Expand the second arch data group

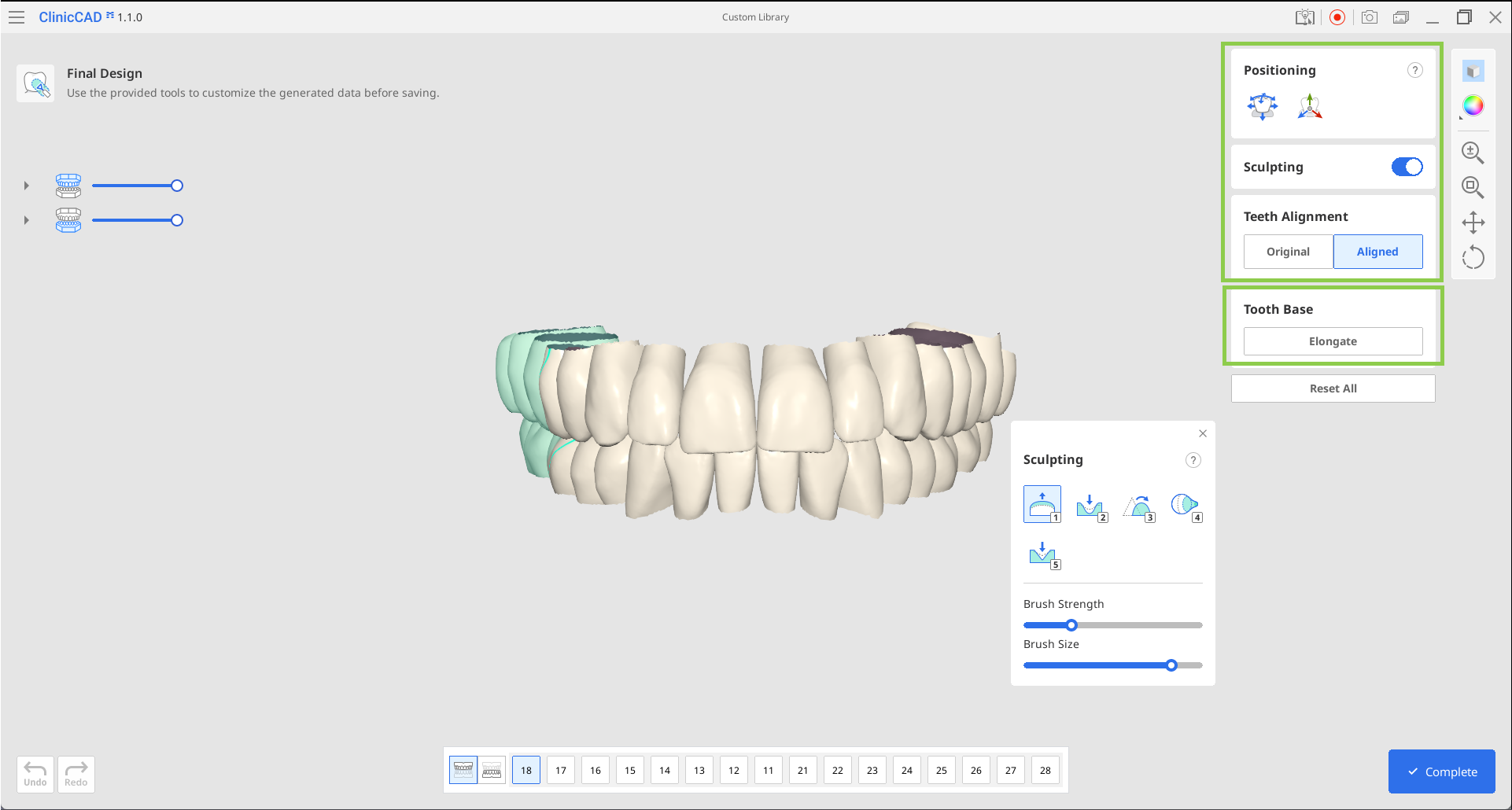tap(26, 220)
